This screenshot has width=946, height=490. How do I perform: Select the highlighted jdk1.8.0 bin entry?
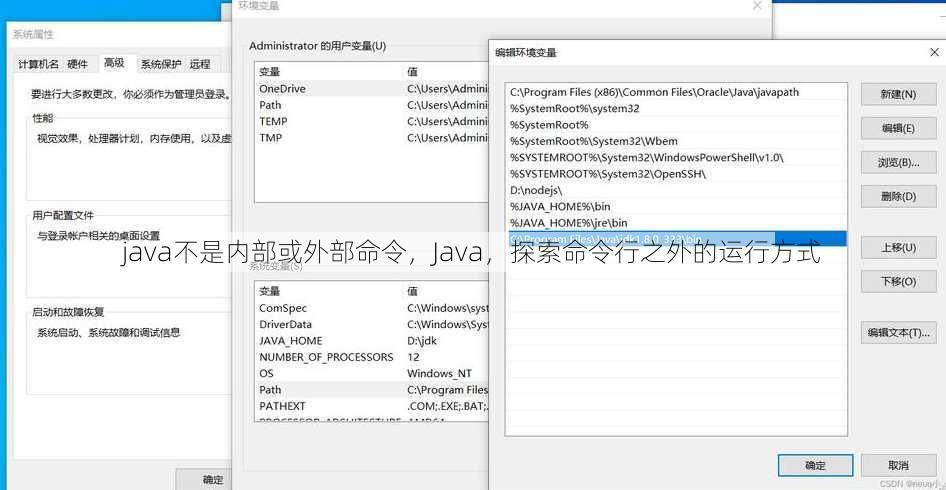(678, 239)
